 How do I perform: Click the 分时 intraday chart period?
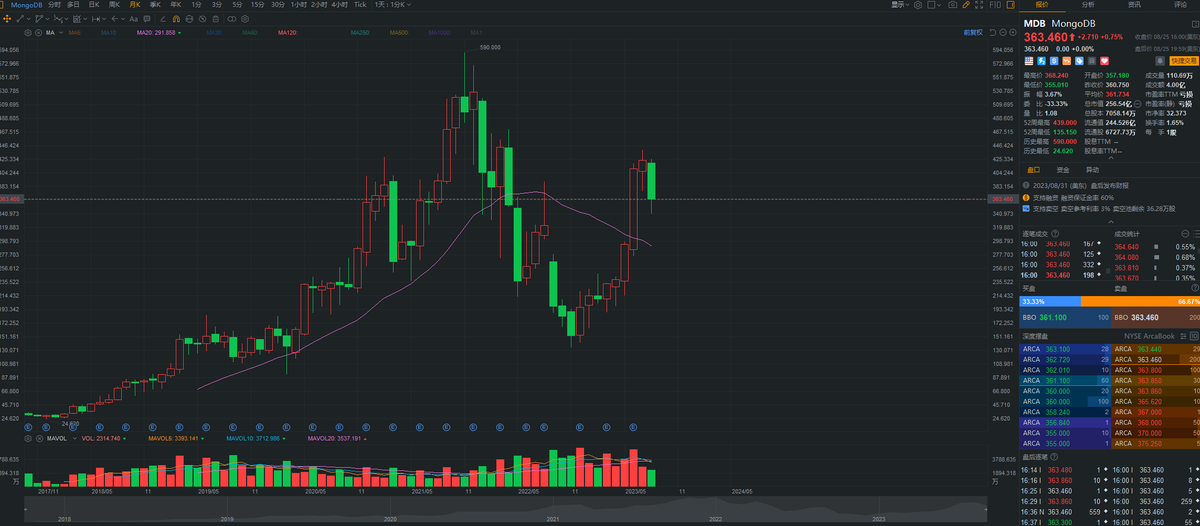pos(54,5)
